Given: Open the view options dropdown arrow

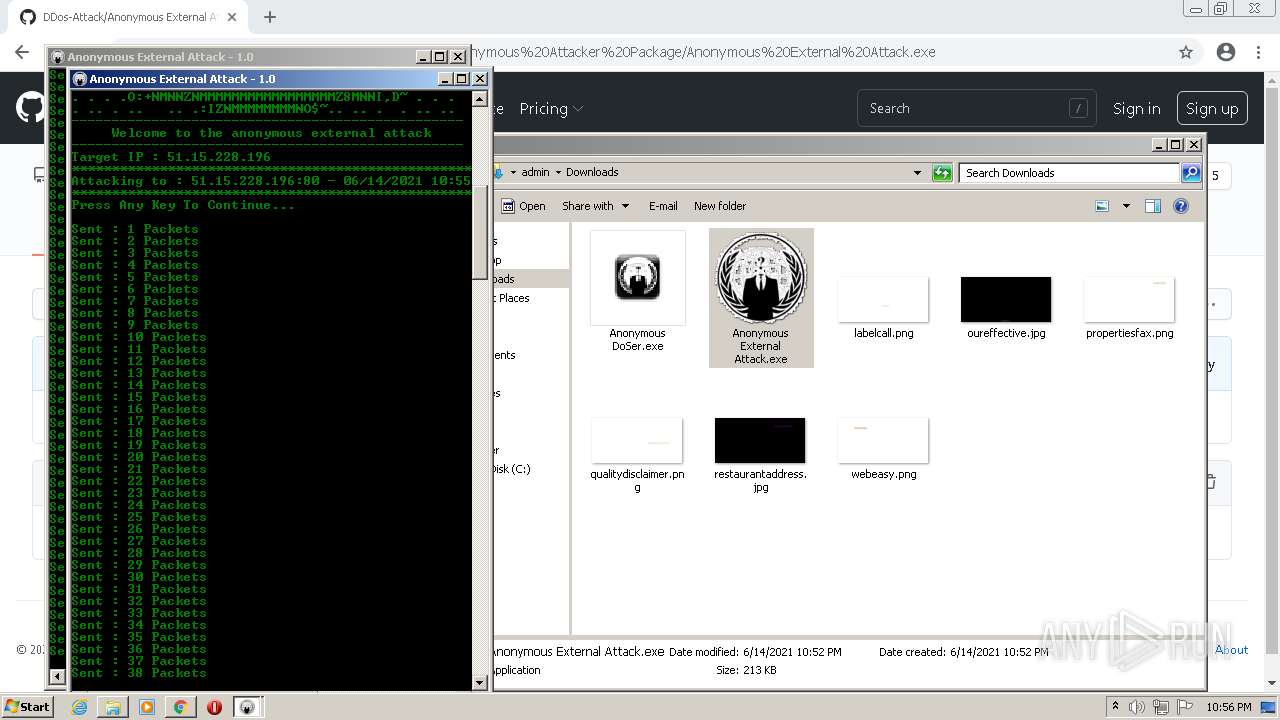Looking at the screenshot, I should pyautogui.click(x=1126, y=206).
